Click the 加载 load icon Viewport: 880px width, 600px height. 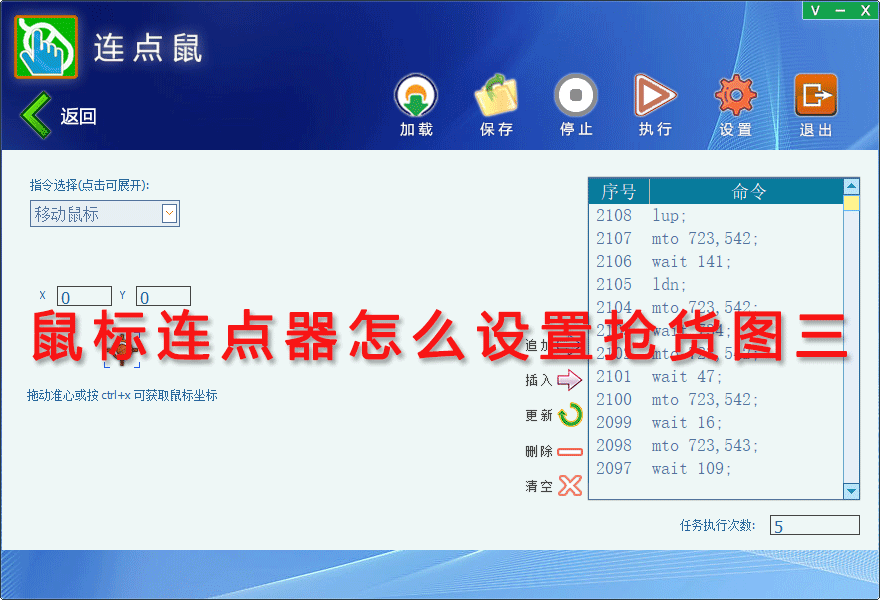tap(416, 96)
